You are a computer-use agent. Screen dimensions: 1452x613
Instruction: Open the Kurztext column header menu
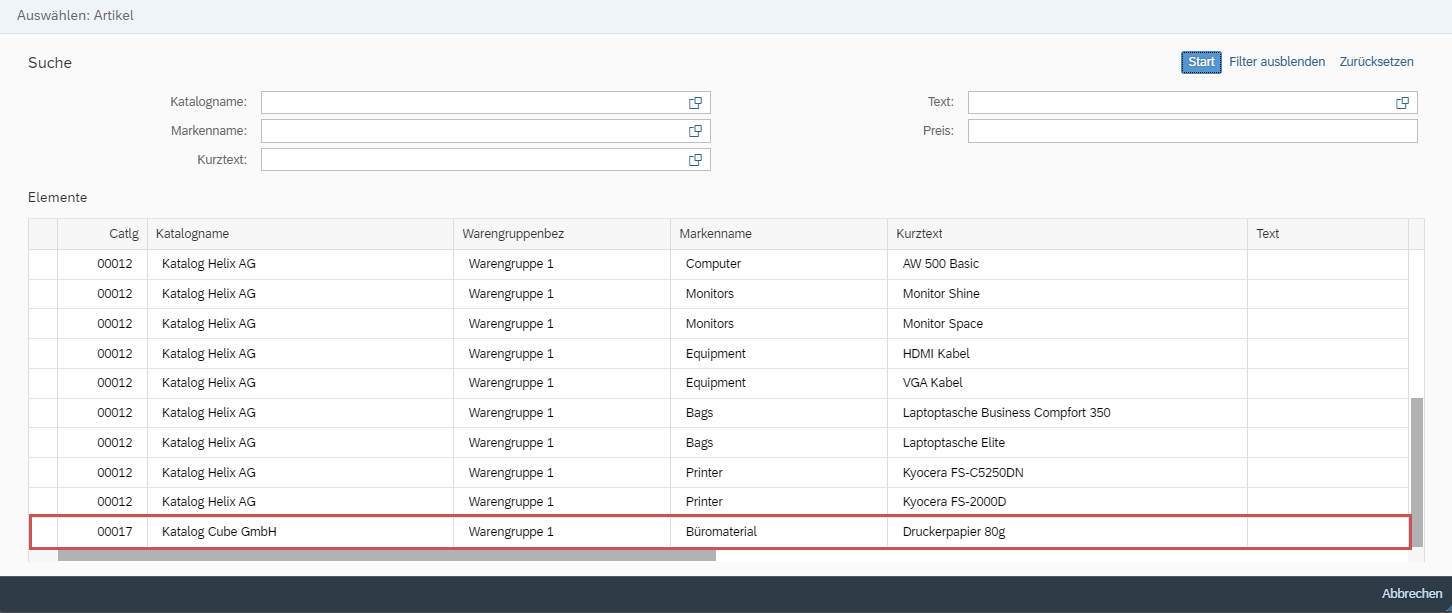pyautogui.click(x=1066, y=234)
